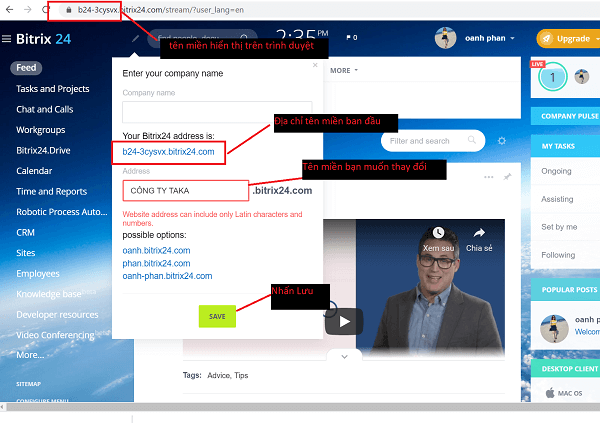
Task: Choose the oanh.bitrix24.com option
Action: coord(156,250)
